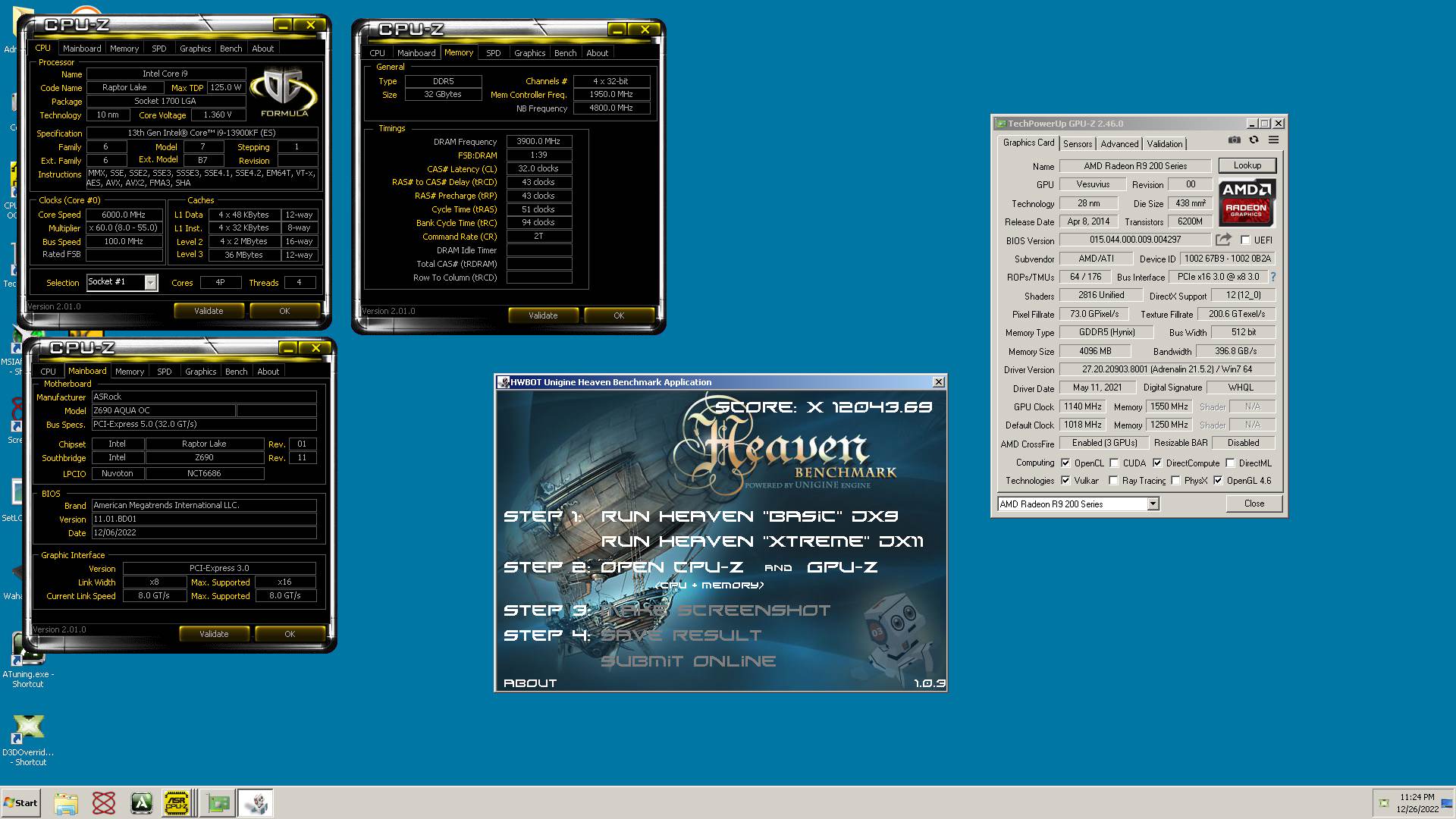Toggle the OpenCL checkbox

point(1065,463)
